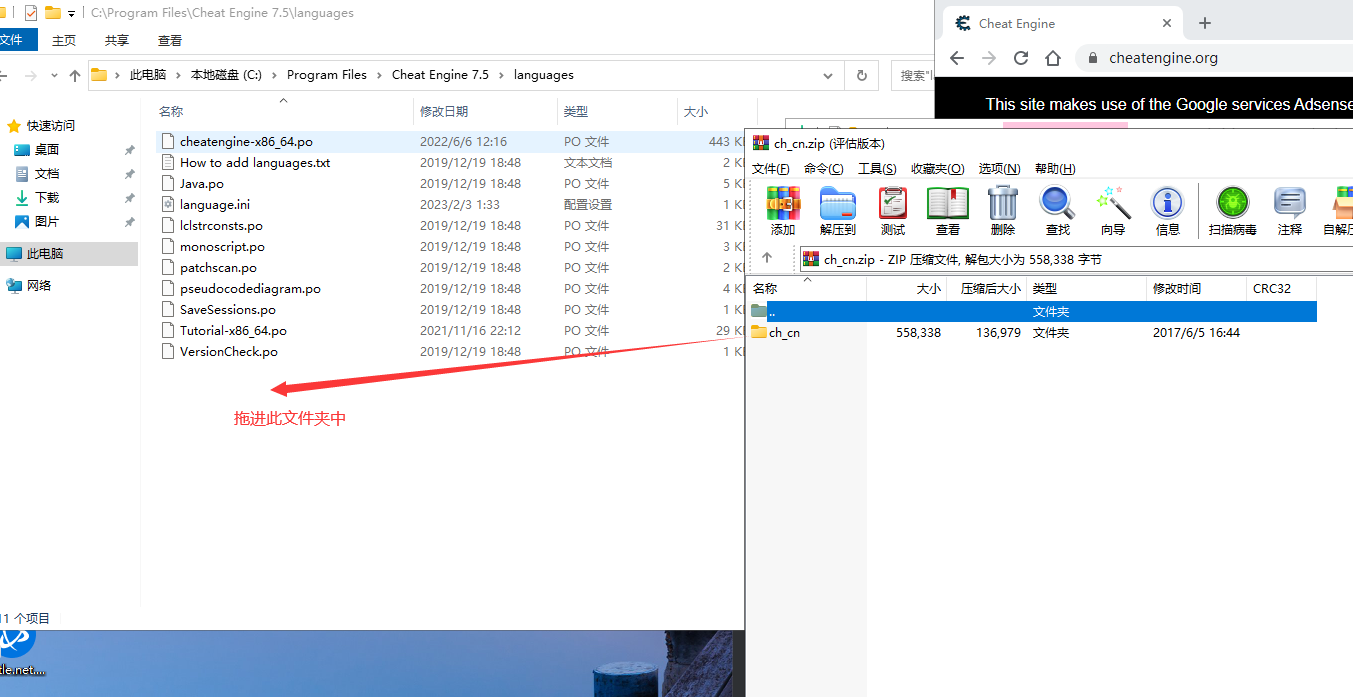This screenshot has width=1353, height=697.
Task: Click the Explorer up-directory arrow
Action: [75, 75]
